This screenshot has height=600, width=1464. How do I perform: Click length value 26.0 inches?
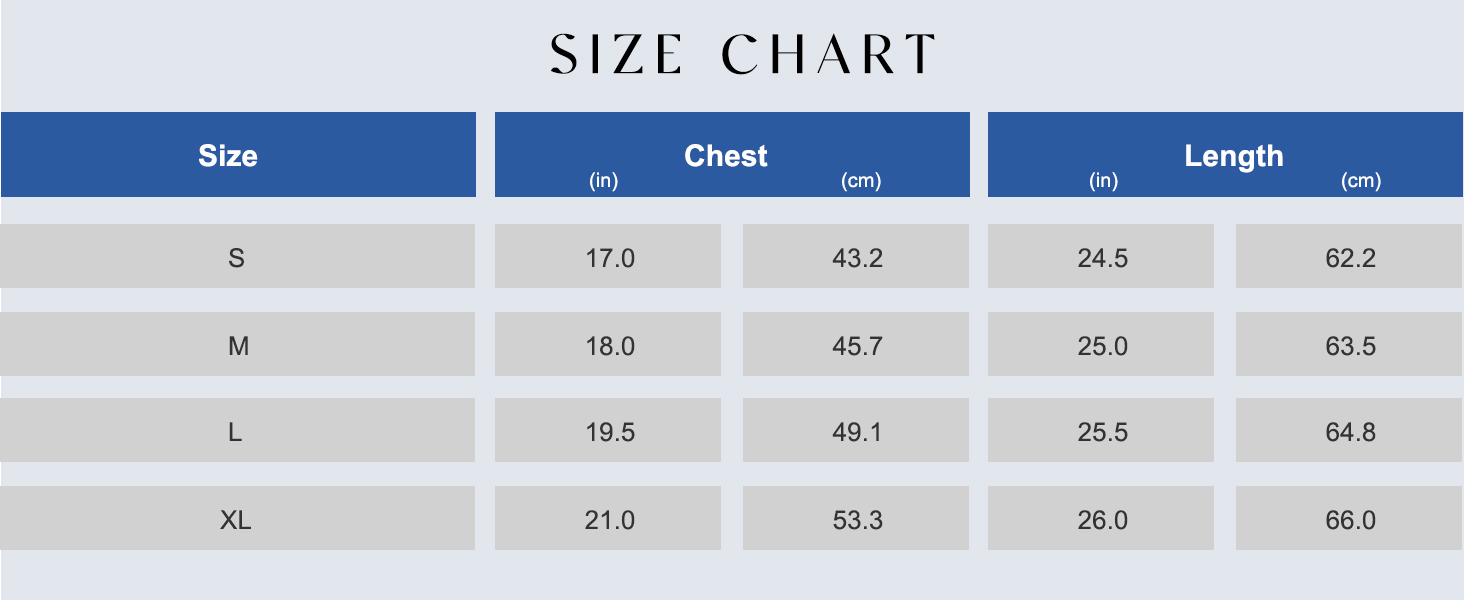1101,518
